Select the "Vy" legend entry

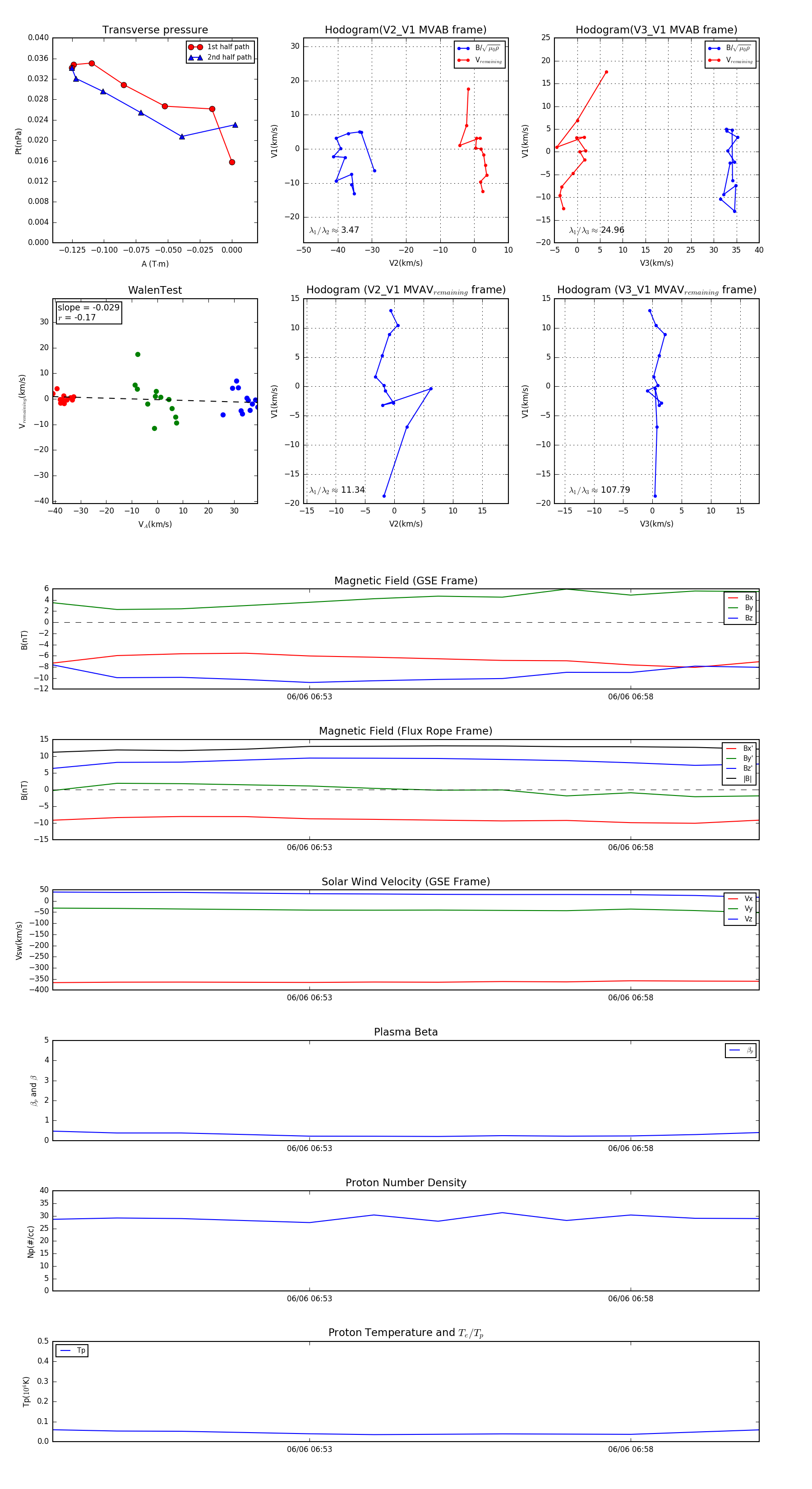[x=740, y=909]
